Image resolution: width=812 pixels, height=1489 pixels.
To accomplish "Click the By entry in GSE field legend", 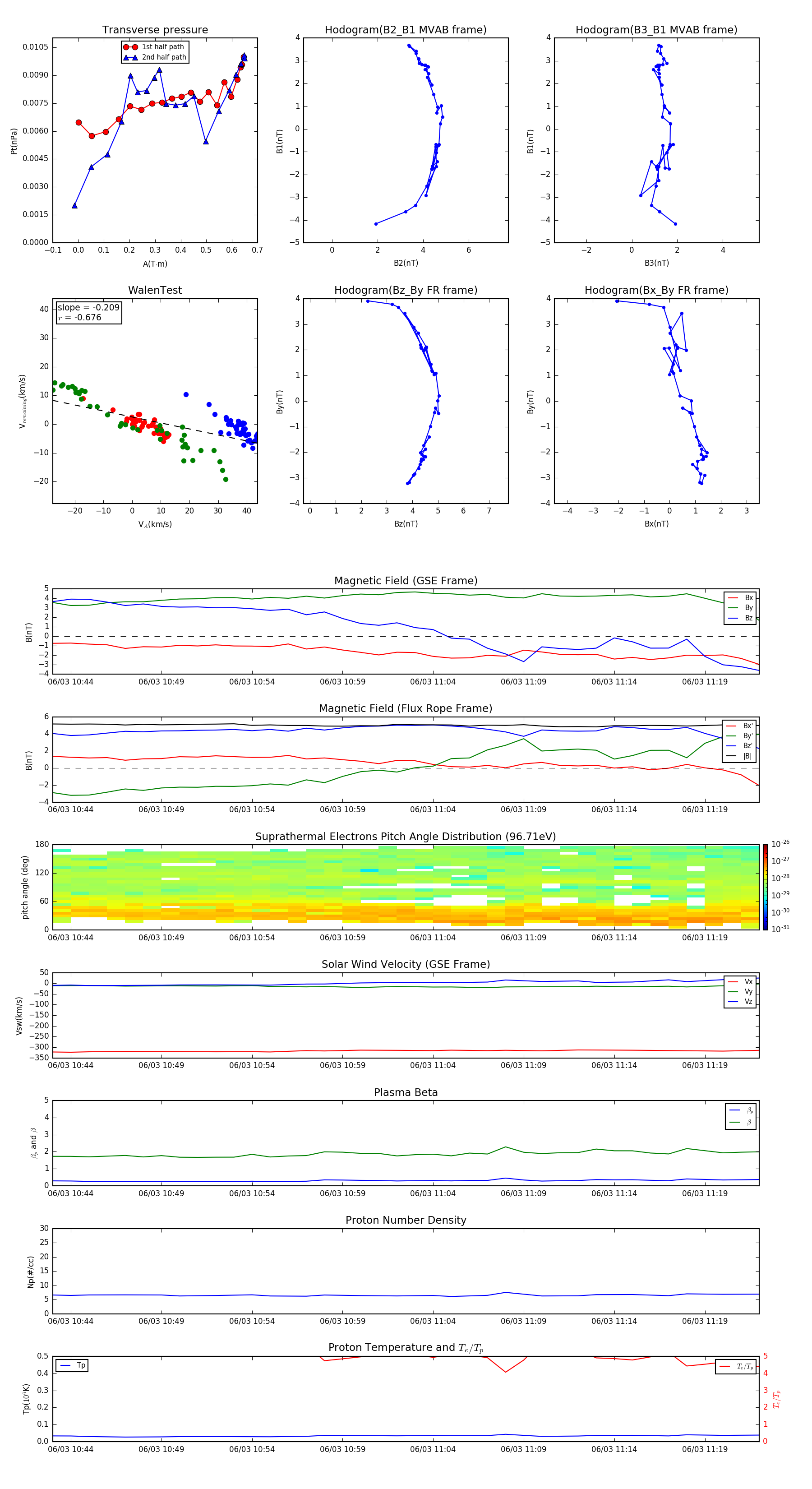I will pyautogui.click(x=740, y=608).
